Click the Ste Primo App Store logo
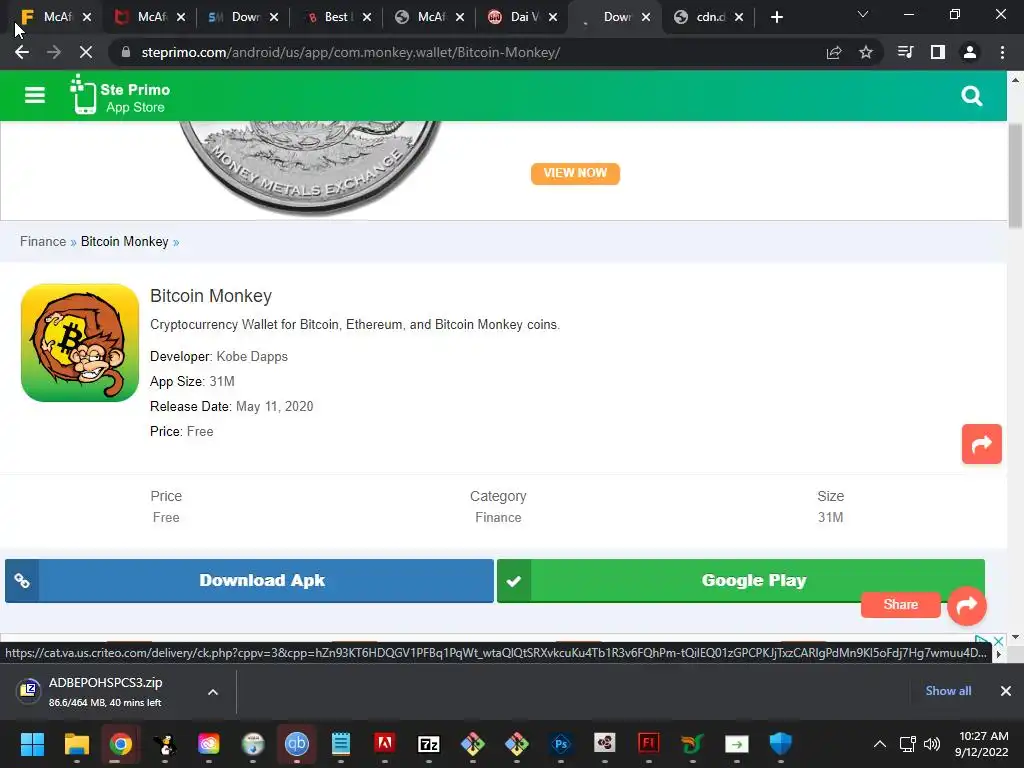Image resolution: width=1024 pixels, height=768 pixels. pyautogui.click(x=121, y=95)
